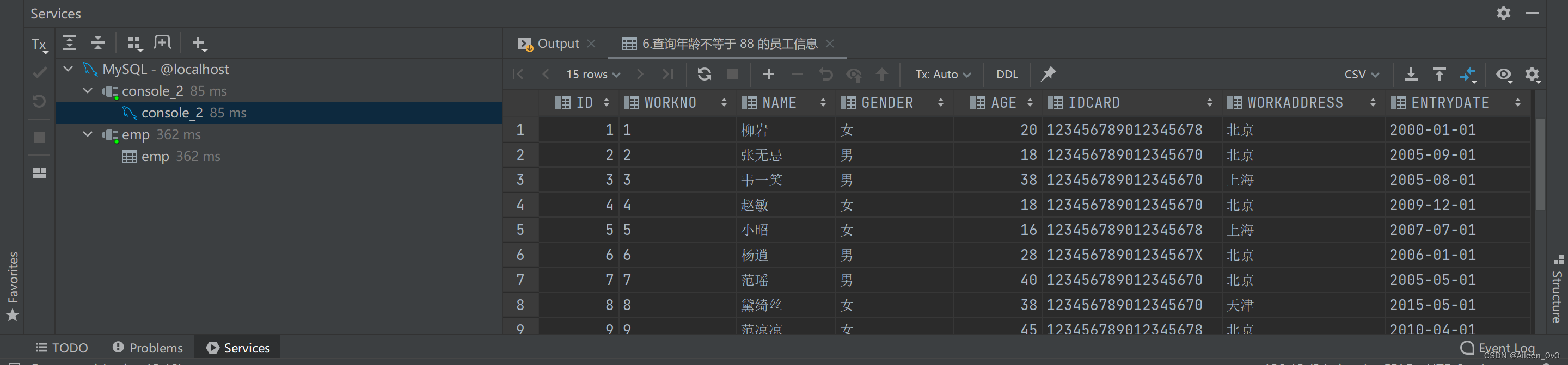Click the Reload Page refresh icon
Screen dimensions: 1568x365
coord(705,74)
